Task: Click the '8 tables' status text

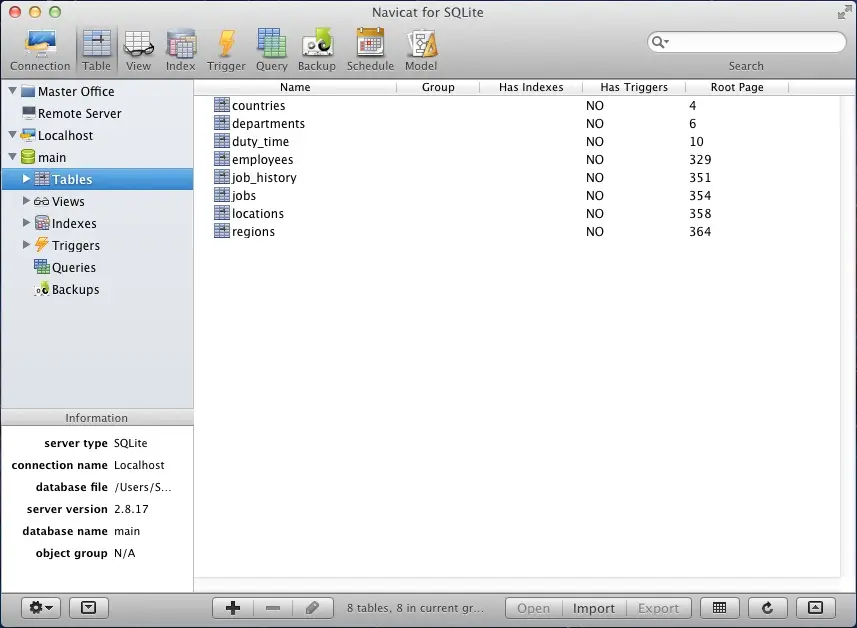Action: pyautogui.click(x=415, y=608)
